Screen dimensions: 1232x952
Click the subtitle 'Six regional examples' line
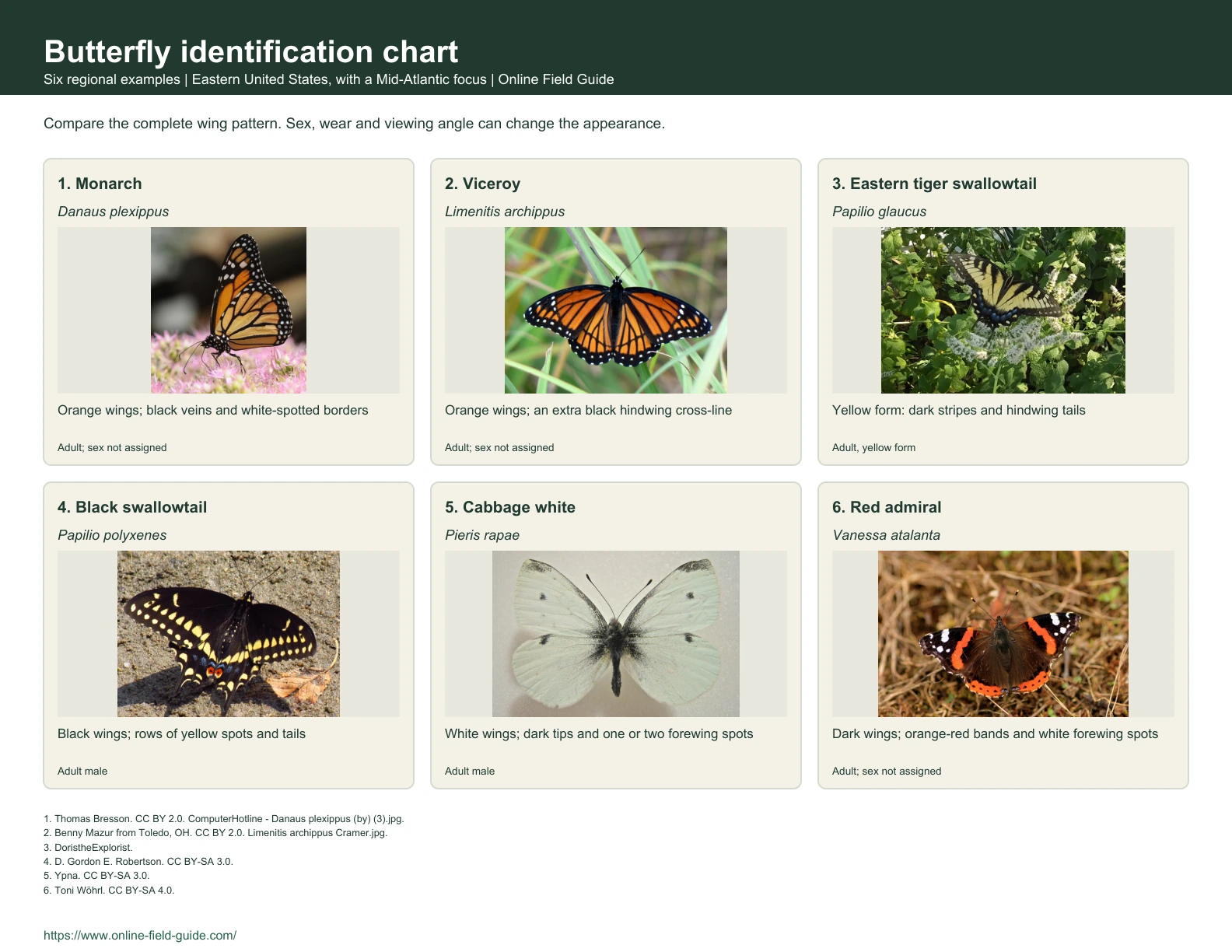pyautogui.click(x=329, y=79)
